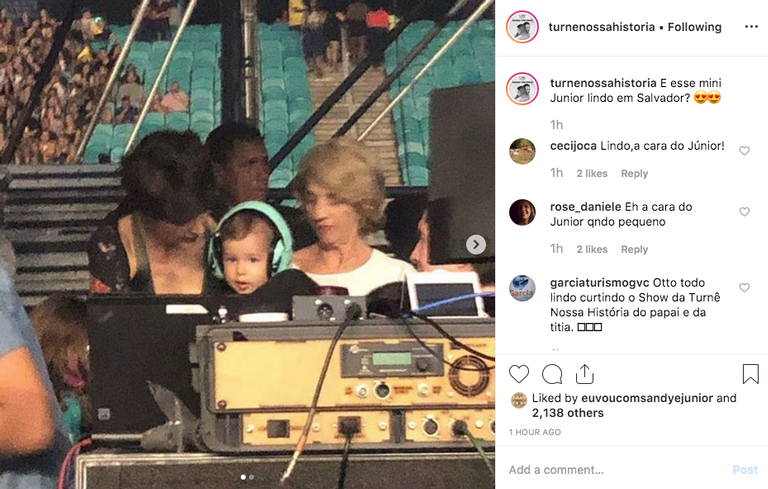Open the three-dot more options menu

751,26
